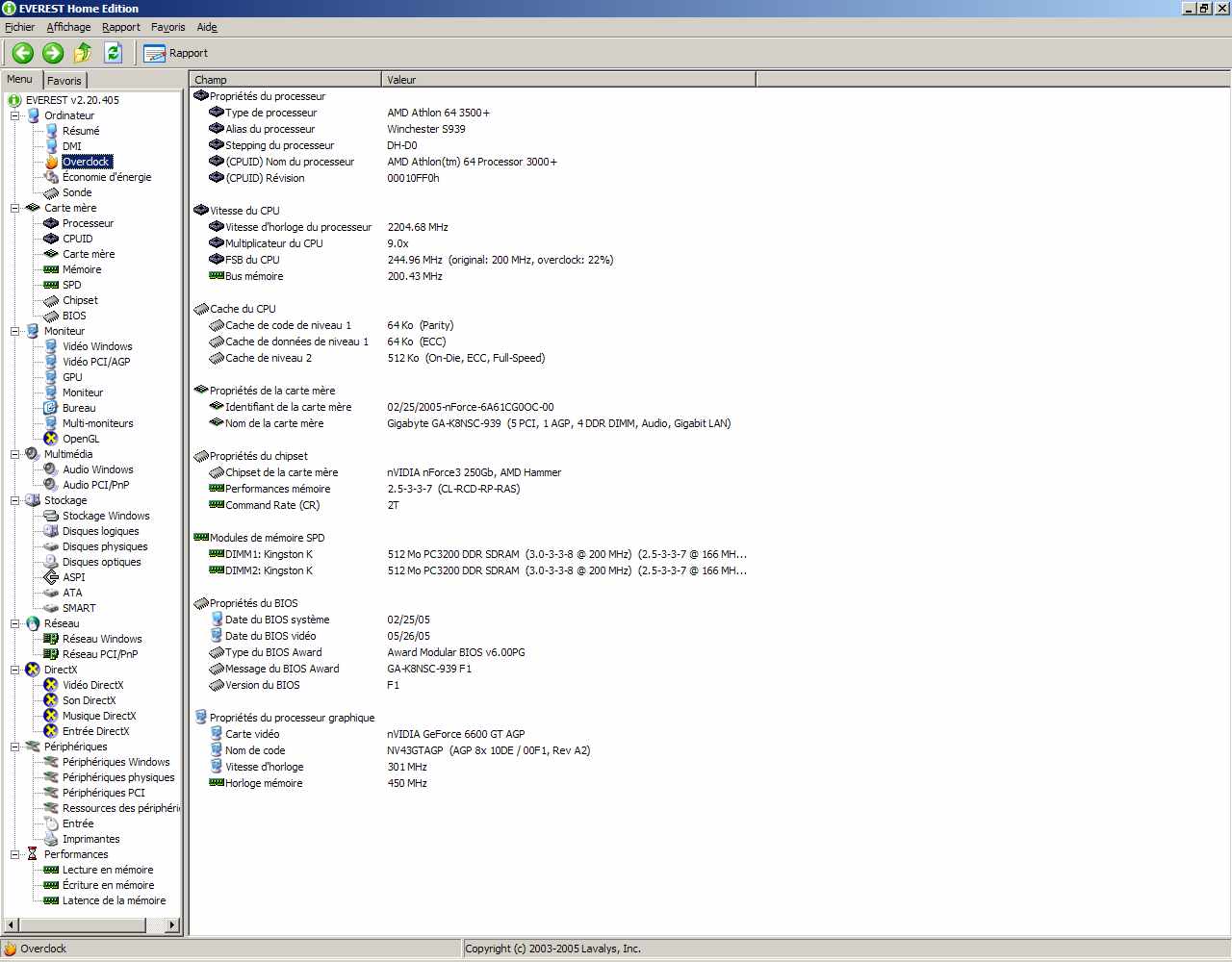Open the Rapport report wizard button

[x=176, y=53]
